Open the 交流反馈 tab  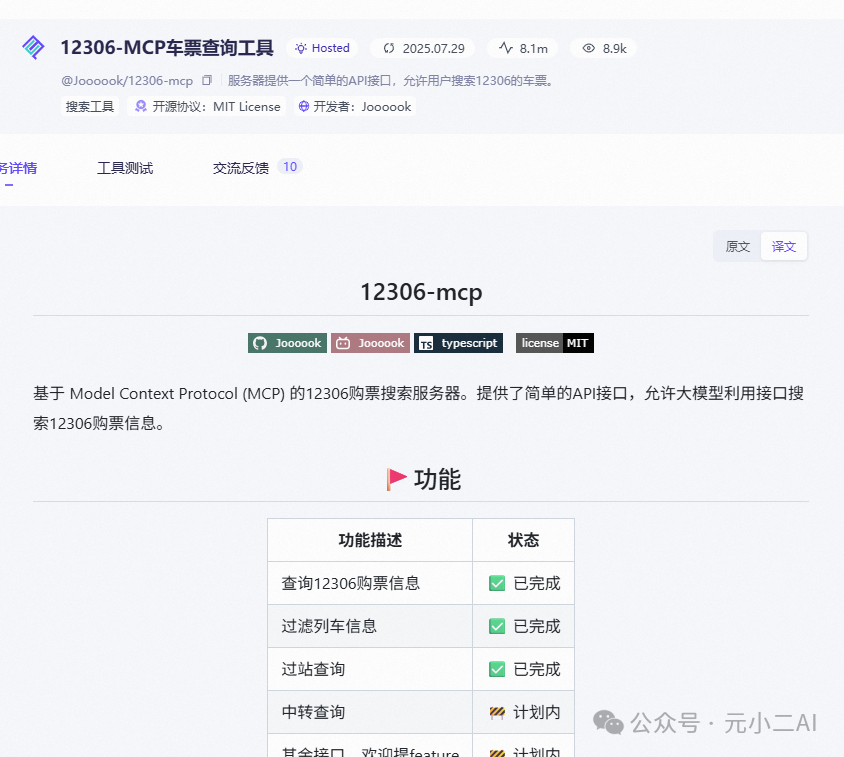pyautogui.click(x=241, y=168)
